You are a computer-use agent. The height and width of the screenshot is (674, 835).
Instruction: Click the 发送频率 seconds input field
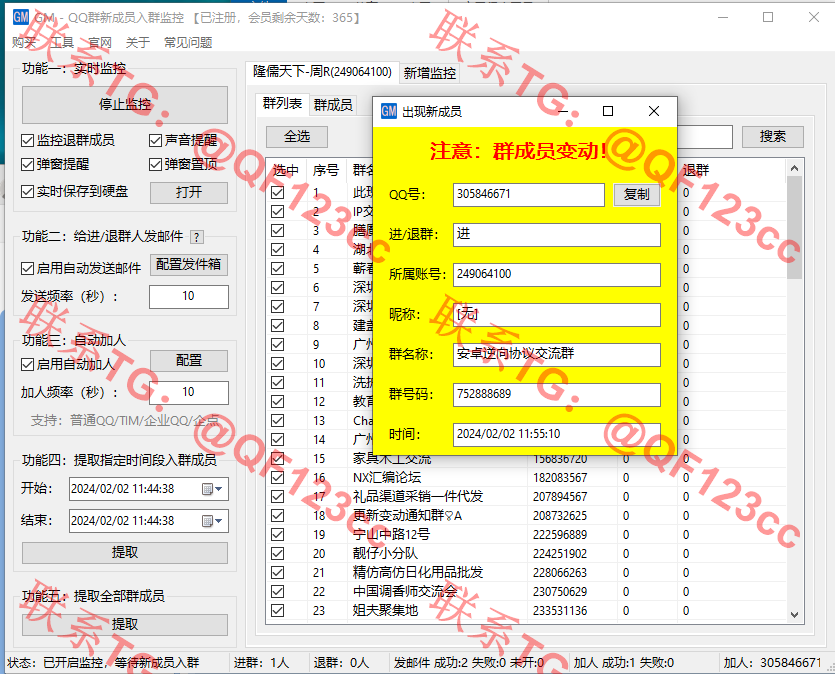point(189,297)
